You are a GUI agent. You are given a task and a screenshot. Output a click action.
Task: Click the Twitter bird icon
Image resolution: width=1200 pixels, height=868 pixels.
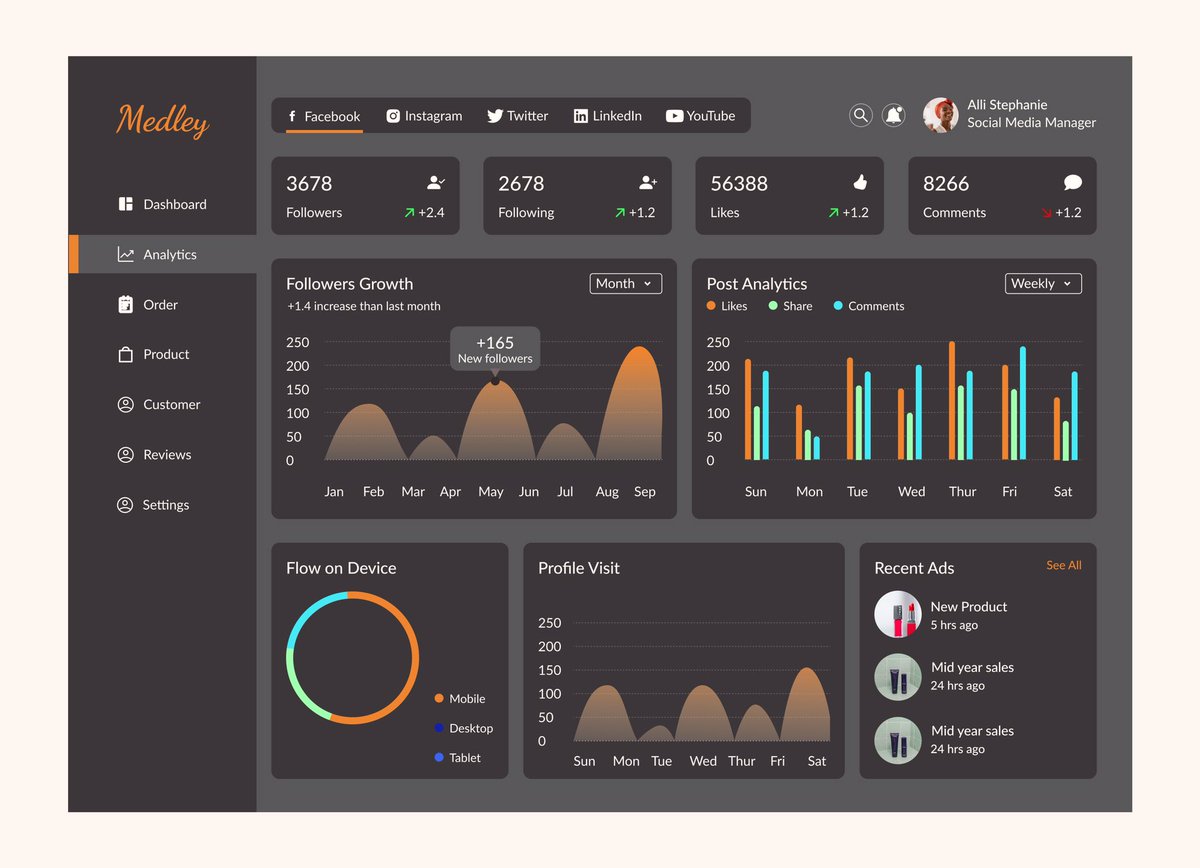click(x=495, y=116)
